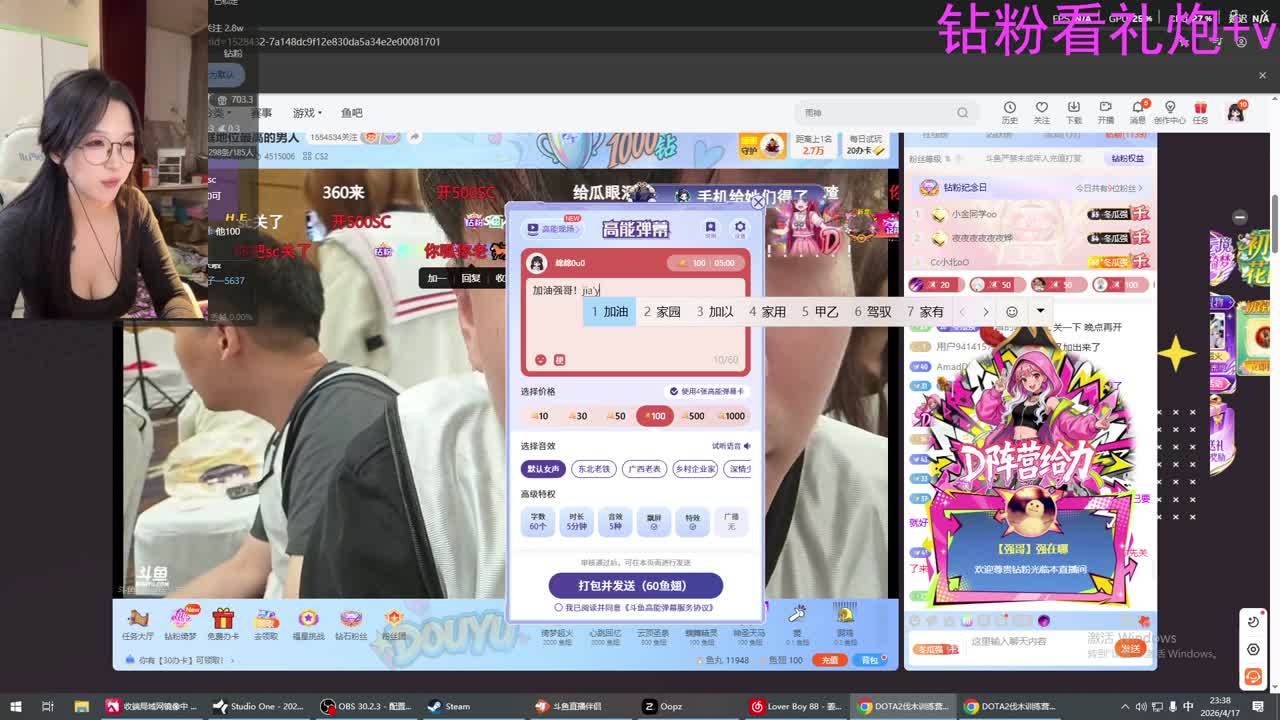The height and width of the screenshot is (720, 1280).
Task: Open the 鱼吧 navigation tab
Action: [351, 113]
